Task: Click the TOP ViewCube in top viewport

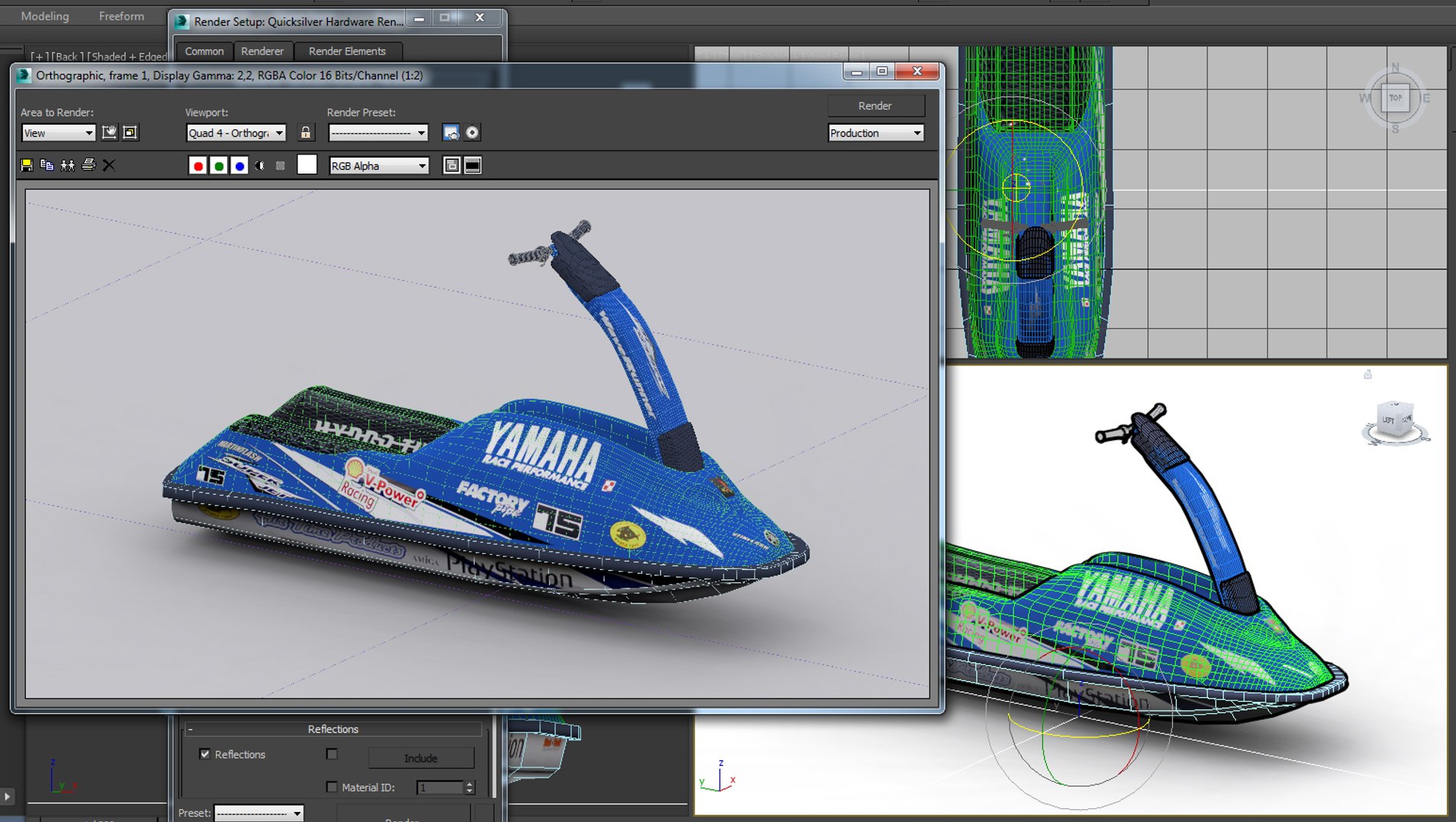Action: click(1395, 97)
